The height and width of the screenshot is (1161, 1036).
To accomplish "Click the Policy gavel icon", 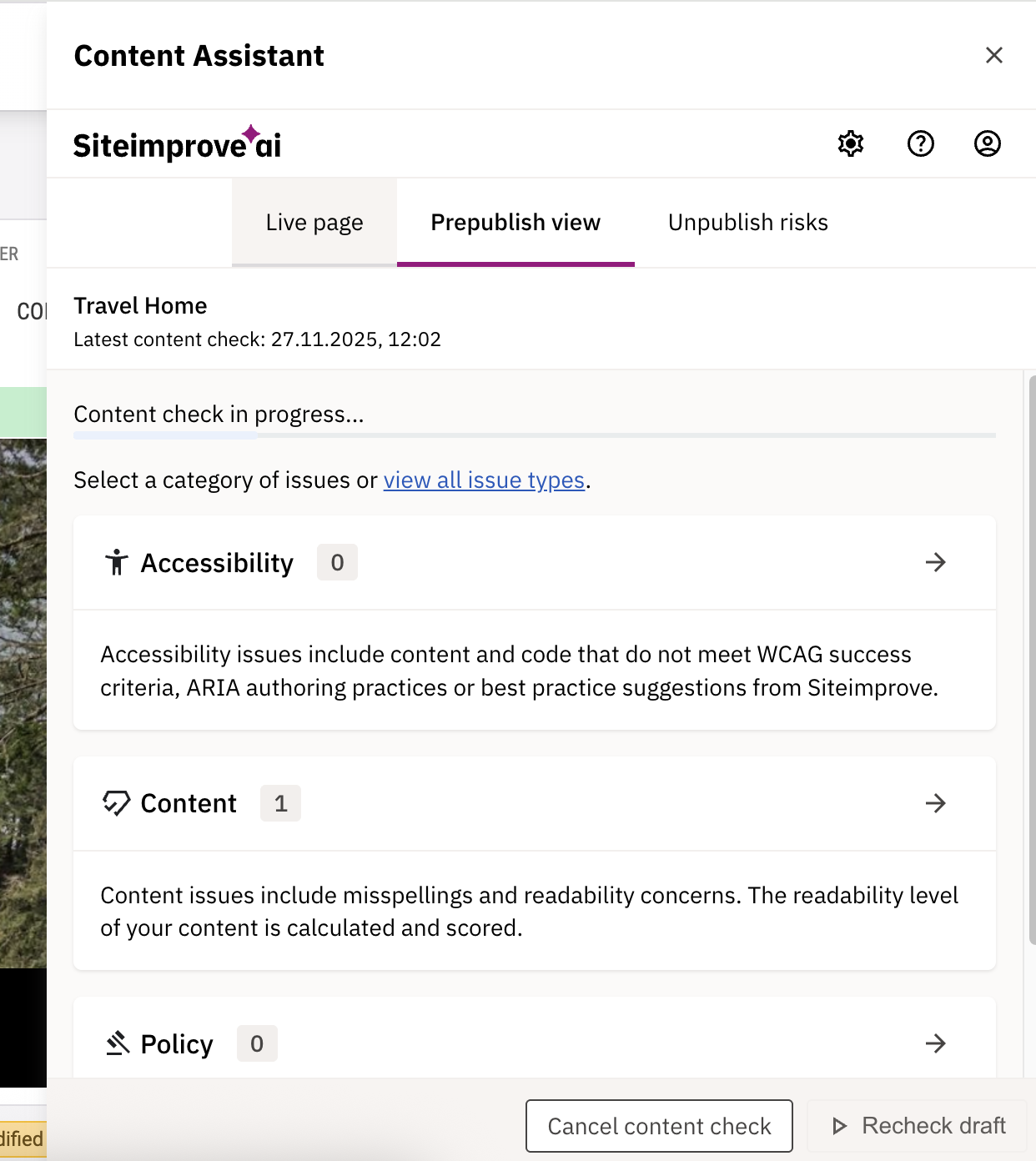I will (x=117, y=1043).
